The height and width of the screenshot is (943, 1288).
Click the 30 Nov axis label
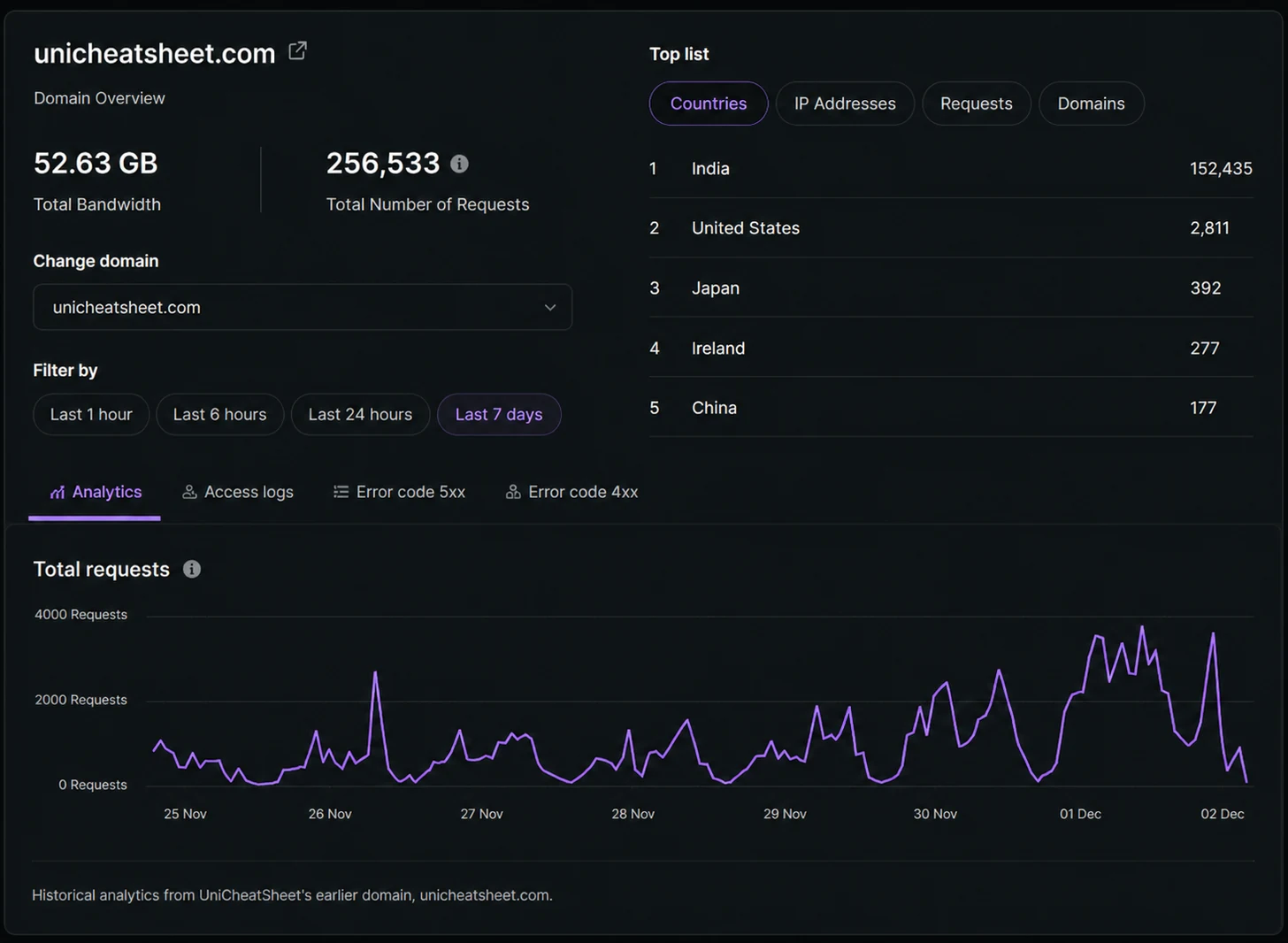click(x=935, y=814)
